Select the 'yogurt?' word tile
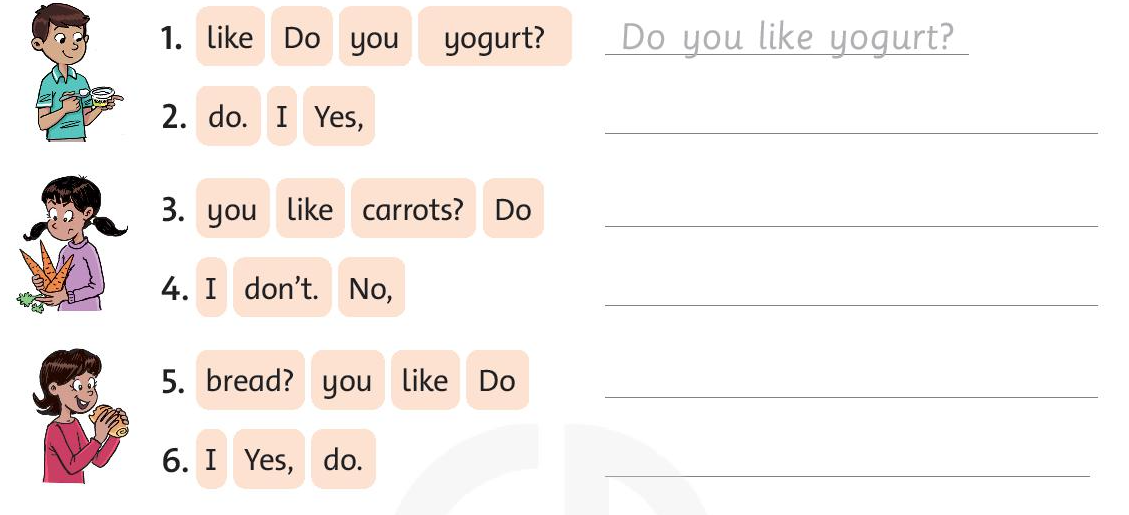Viewport: 1129px width, 515px height. tap(494, 37)
